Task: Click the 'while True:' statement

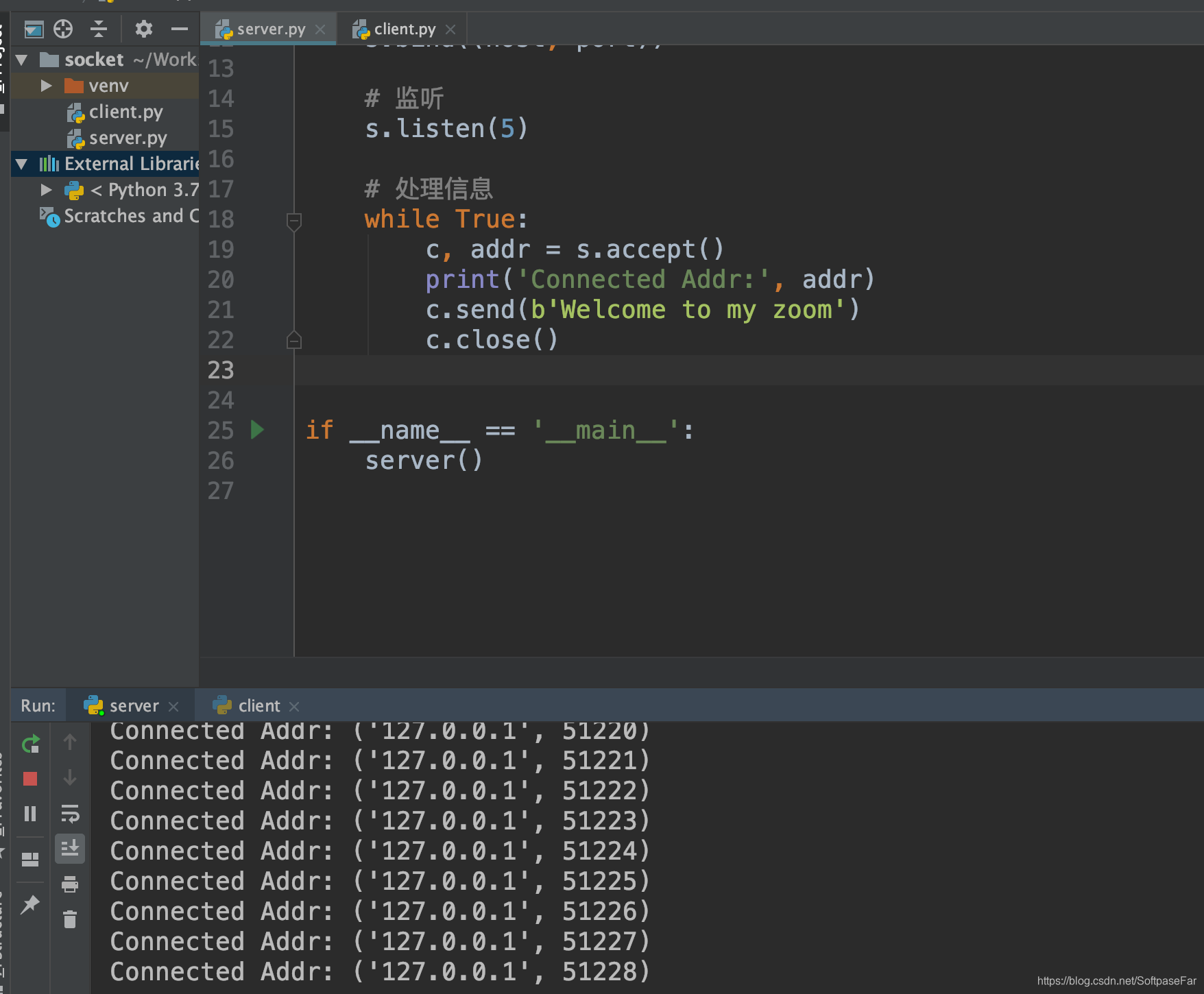Action: coord(446,219)
